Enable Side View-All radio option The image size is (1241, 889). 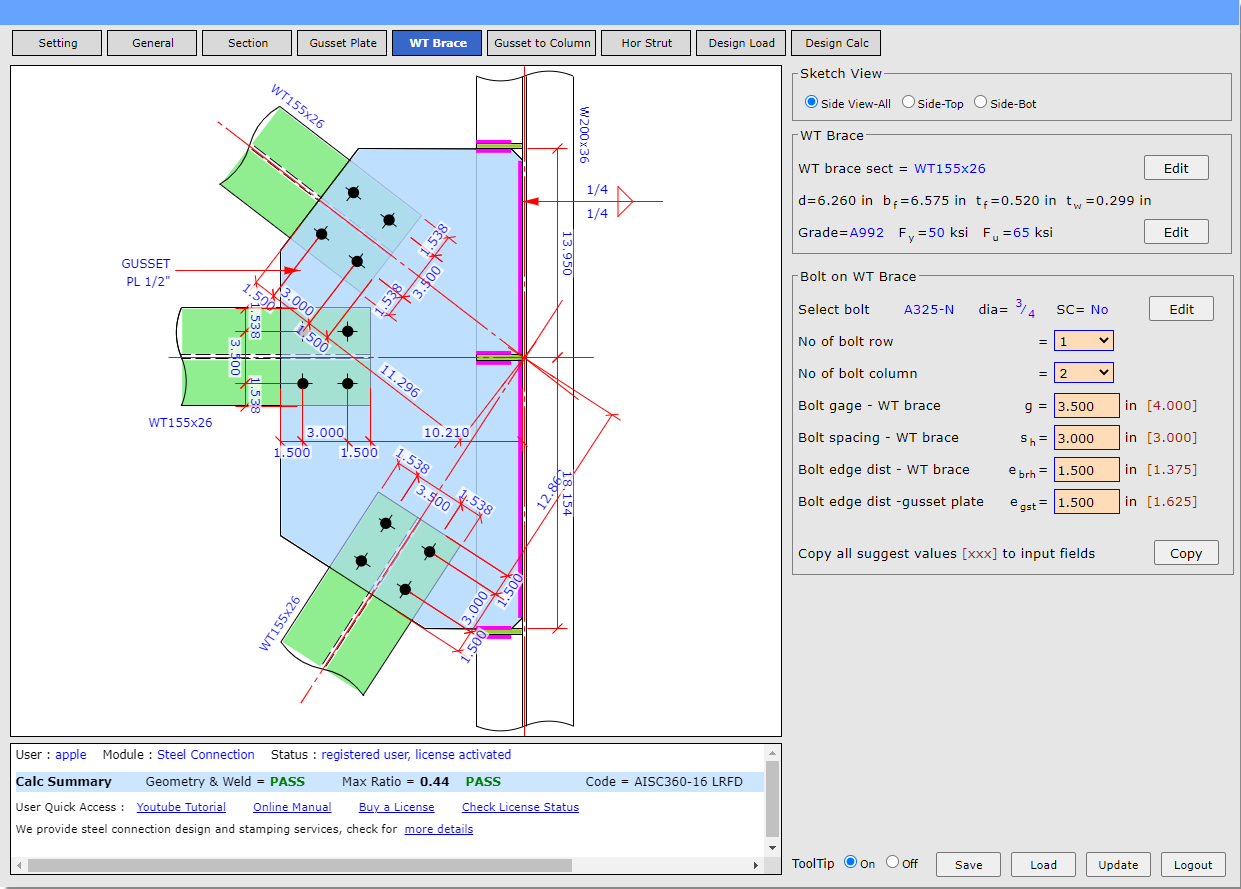(811, 102)
